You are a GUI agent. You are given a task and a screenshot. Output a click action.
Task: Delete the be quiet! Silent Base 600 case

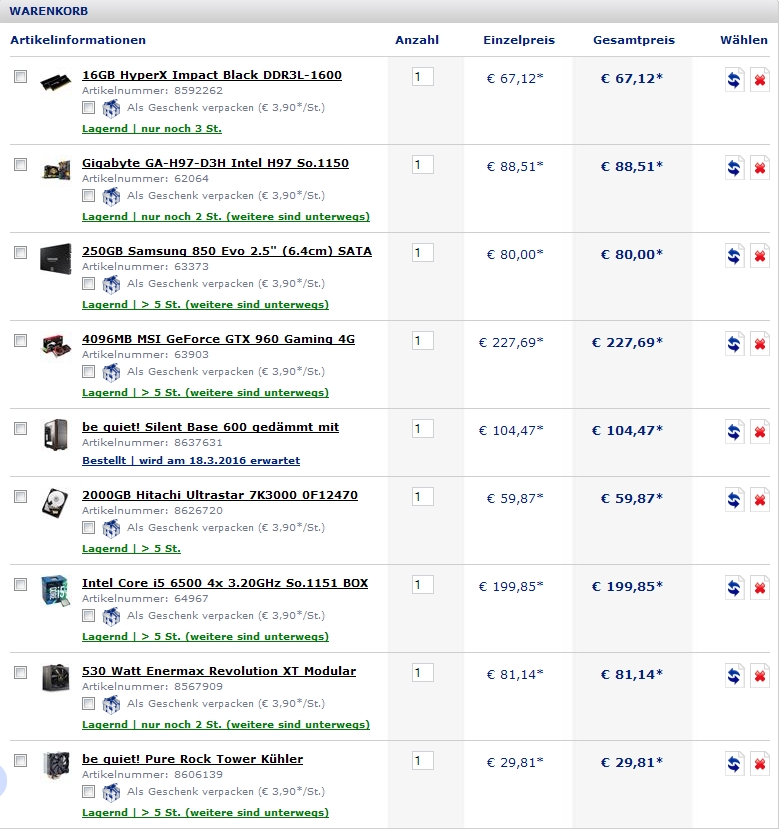tap(760, 433)
